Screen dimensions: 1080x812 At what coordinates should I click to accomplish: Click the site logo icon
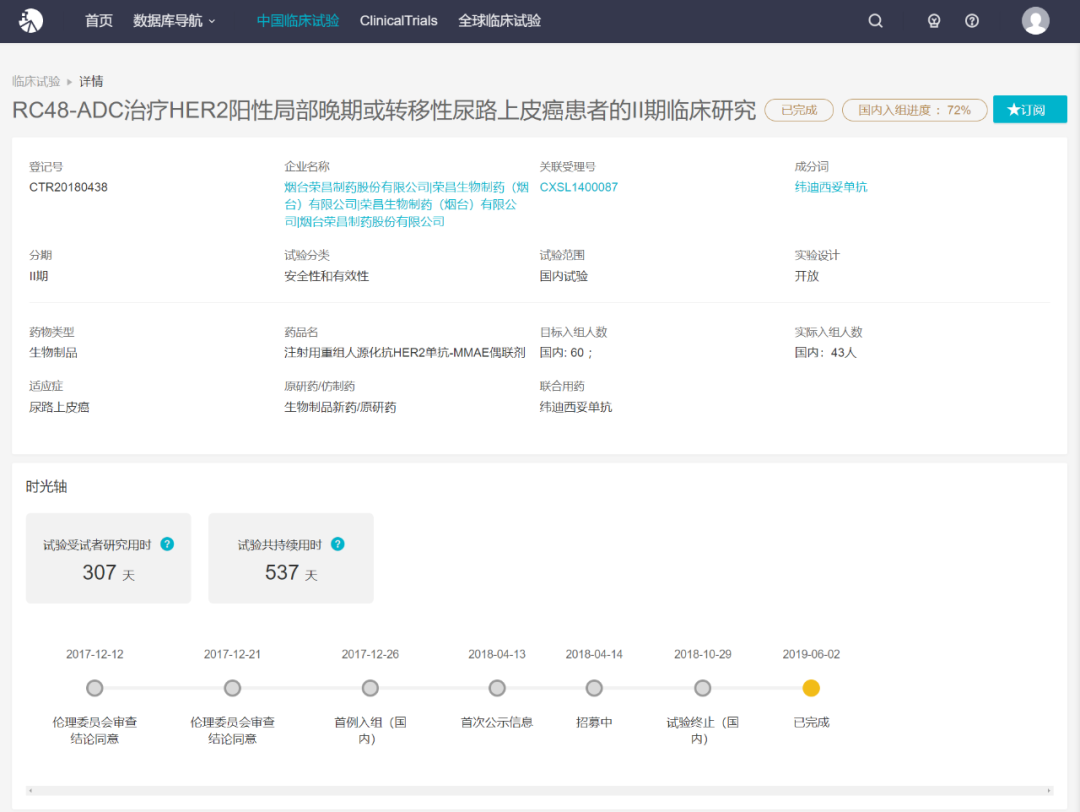point(31,21)
